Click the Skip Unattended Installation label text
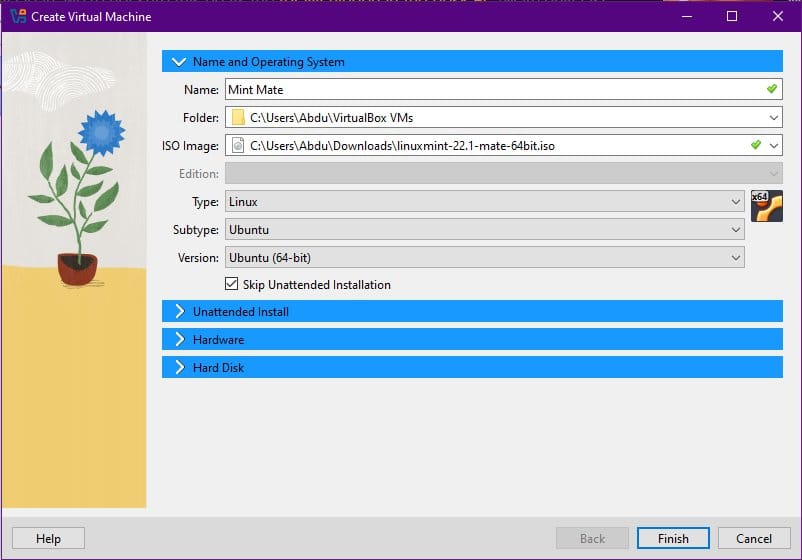802x560 pixels. [x=317, y=285]
